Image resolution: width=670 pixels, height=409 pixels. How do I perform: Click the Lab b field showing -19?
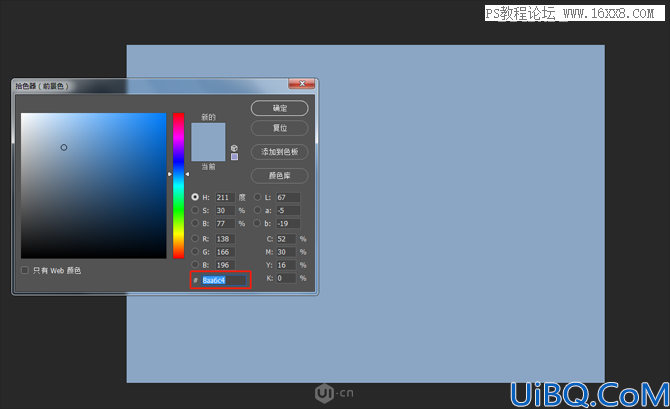click(288, 224)
